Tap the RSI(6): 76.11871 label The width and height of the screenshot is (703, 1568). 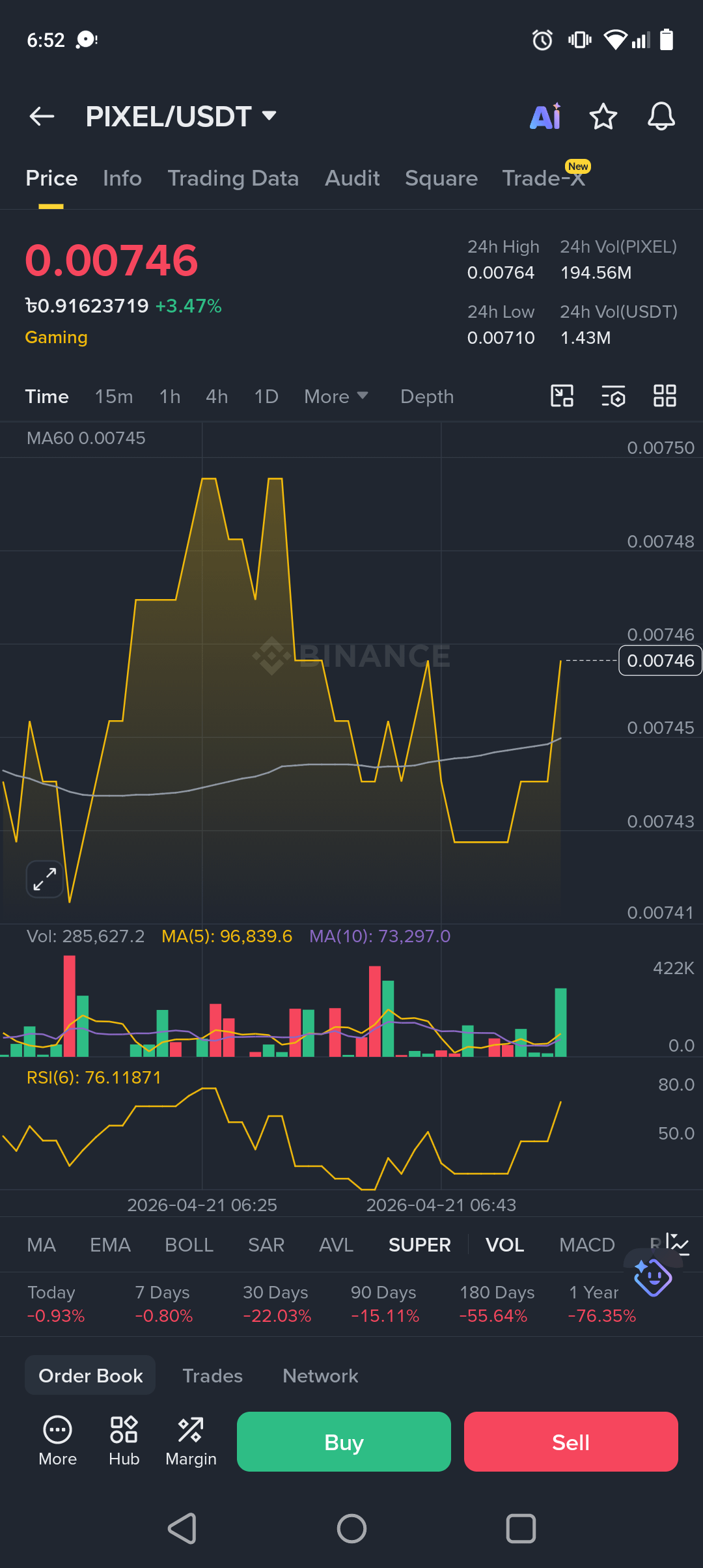tap(94, 1077)
